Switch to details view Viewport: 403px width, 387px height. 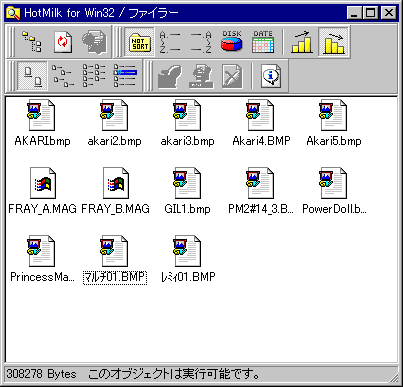tap(125, 76)
